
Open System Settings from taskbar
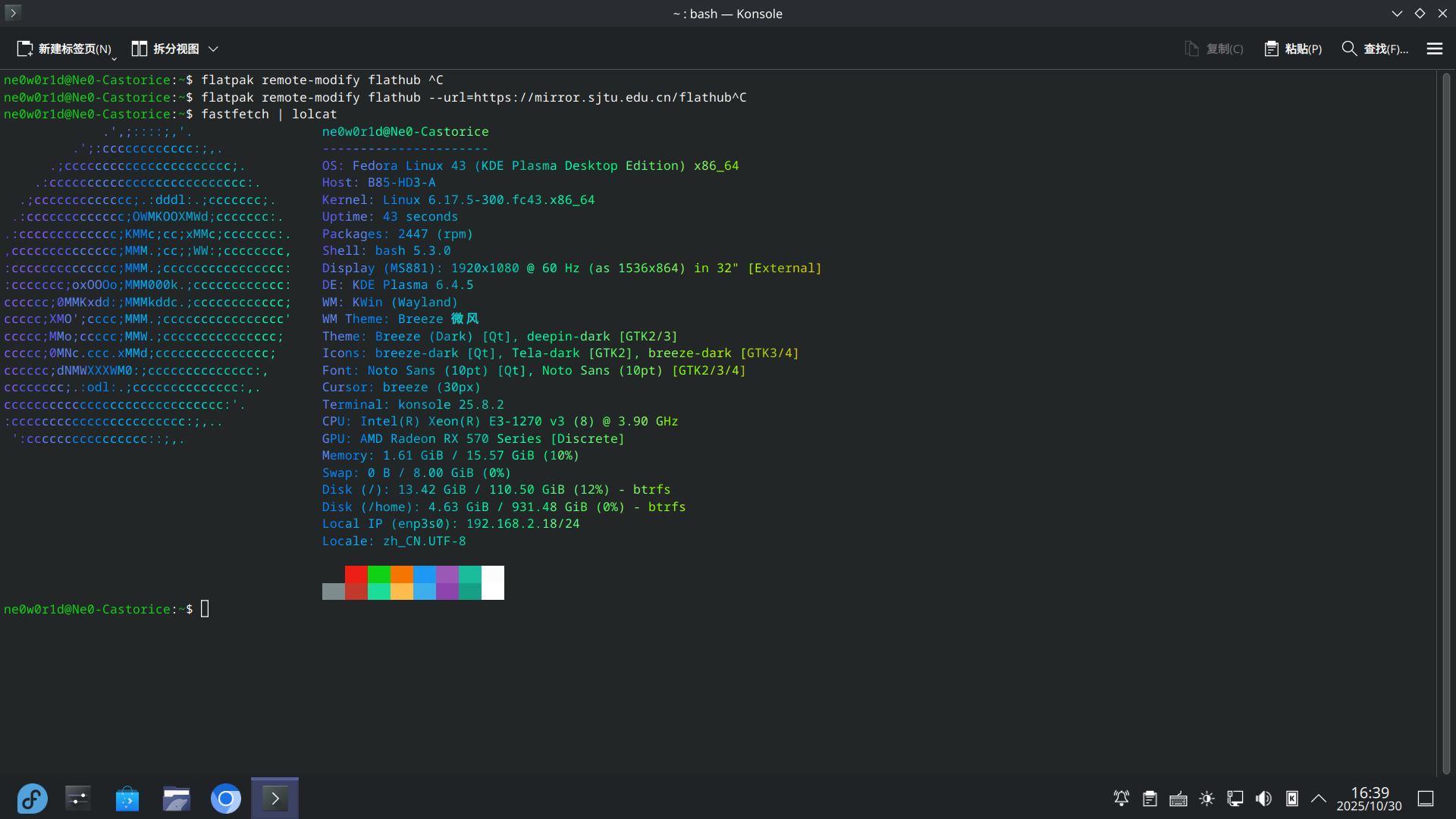tap(78, 799)
